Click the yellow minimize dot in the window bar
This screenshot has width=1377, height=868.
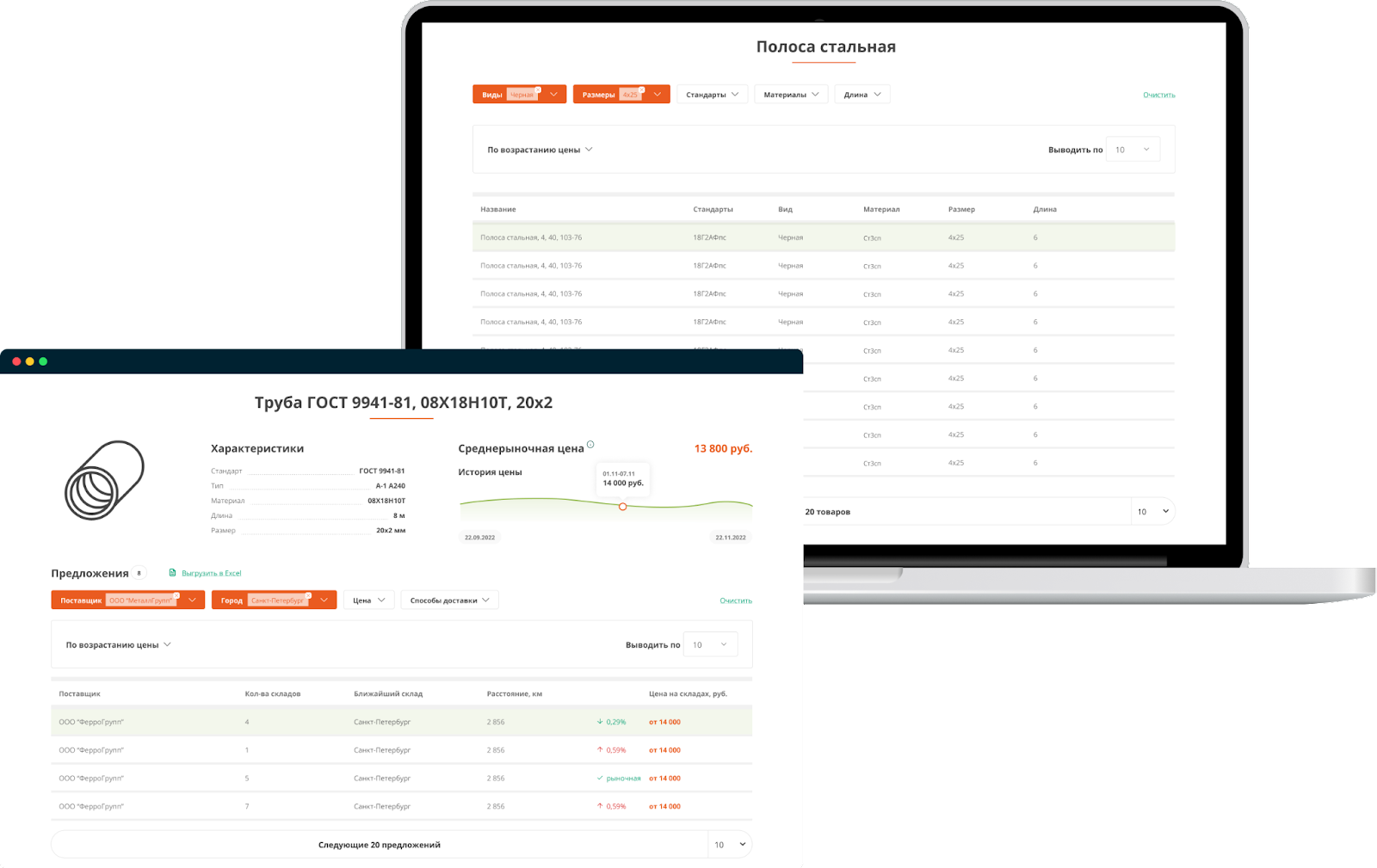click(x=29, y=361)
